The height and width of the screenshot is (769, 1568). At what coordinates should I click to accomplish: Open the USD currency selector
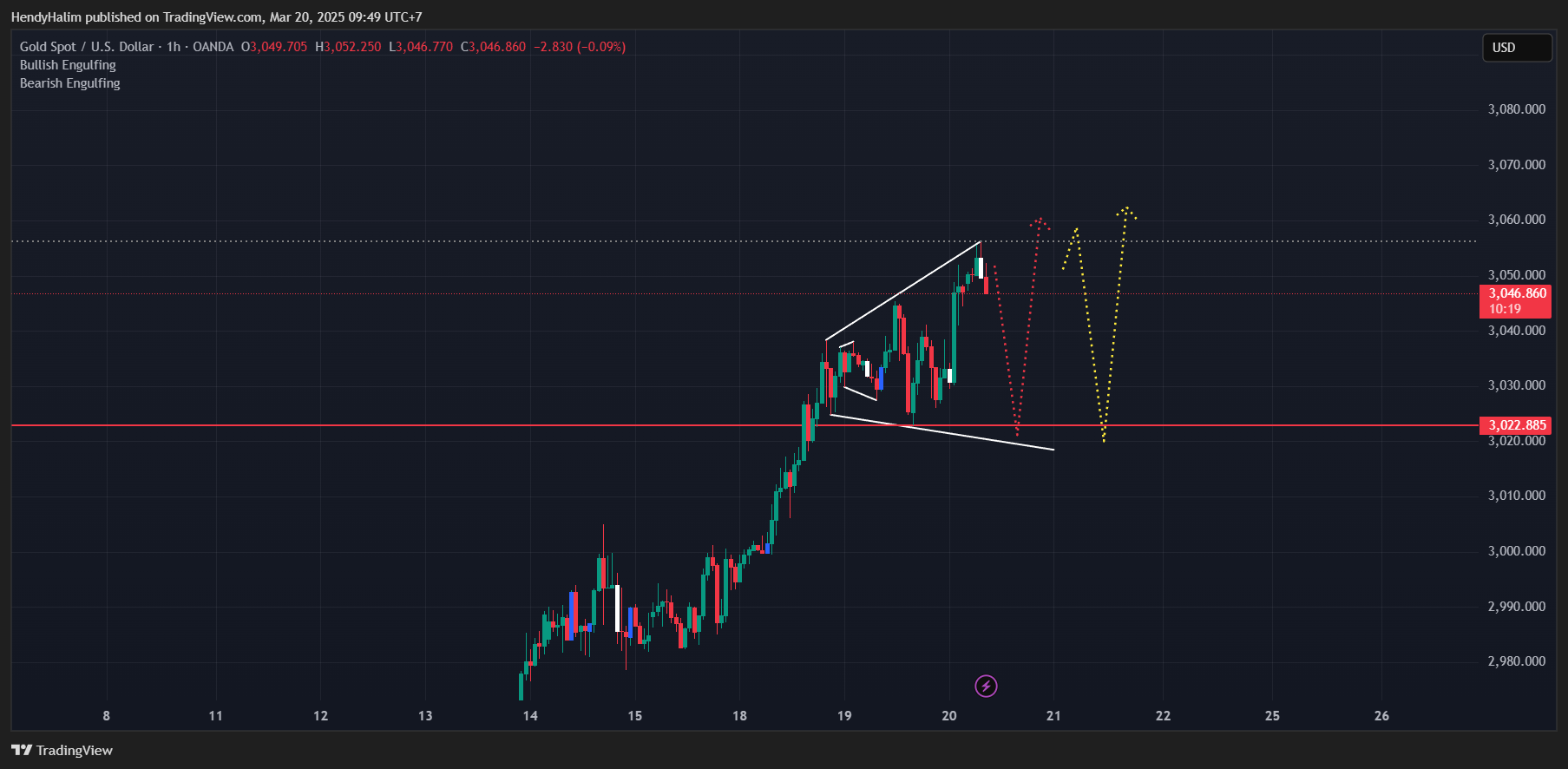1517,48
